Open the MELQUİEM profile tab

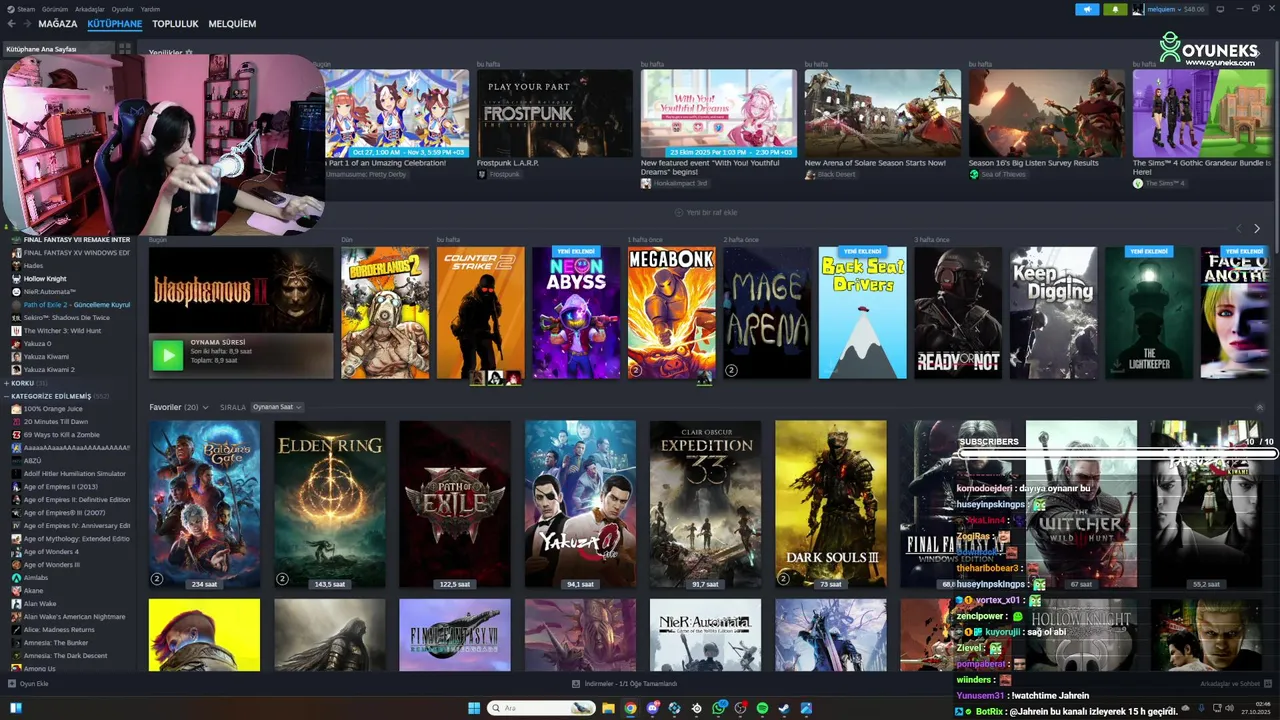(232, 24)
